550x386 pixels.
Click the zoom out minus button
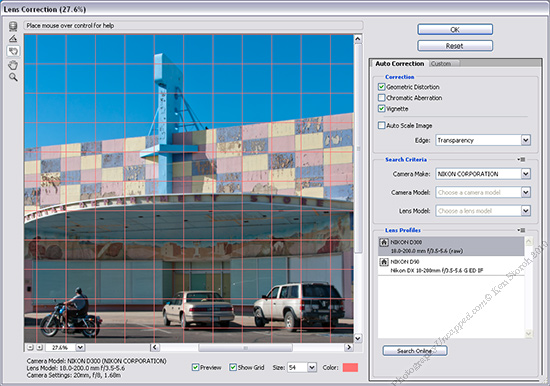point(31,347)
